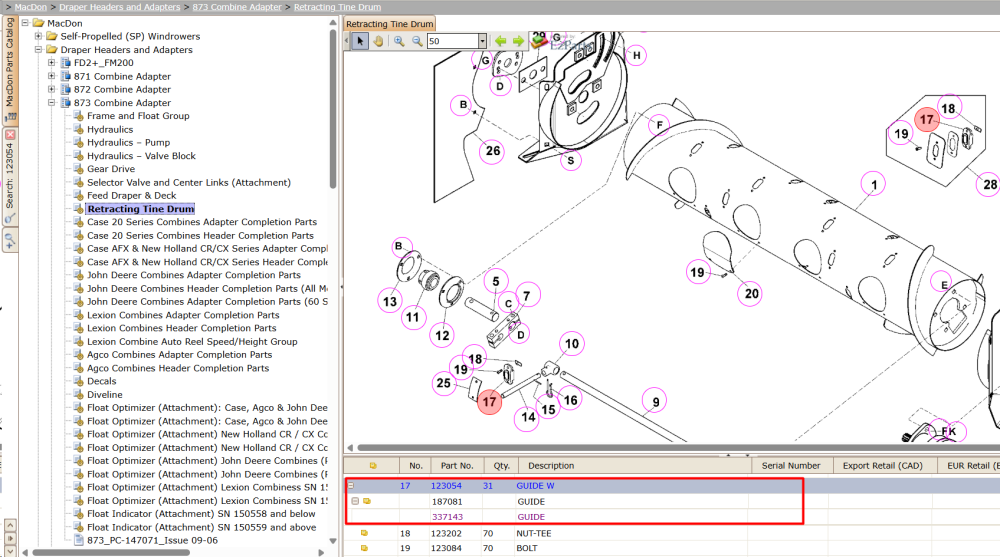The width and height of the screenshot is (1000, 557).
Task: Click part number 123054 link
Action: coord(446,486)
